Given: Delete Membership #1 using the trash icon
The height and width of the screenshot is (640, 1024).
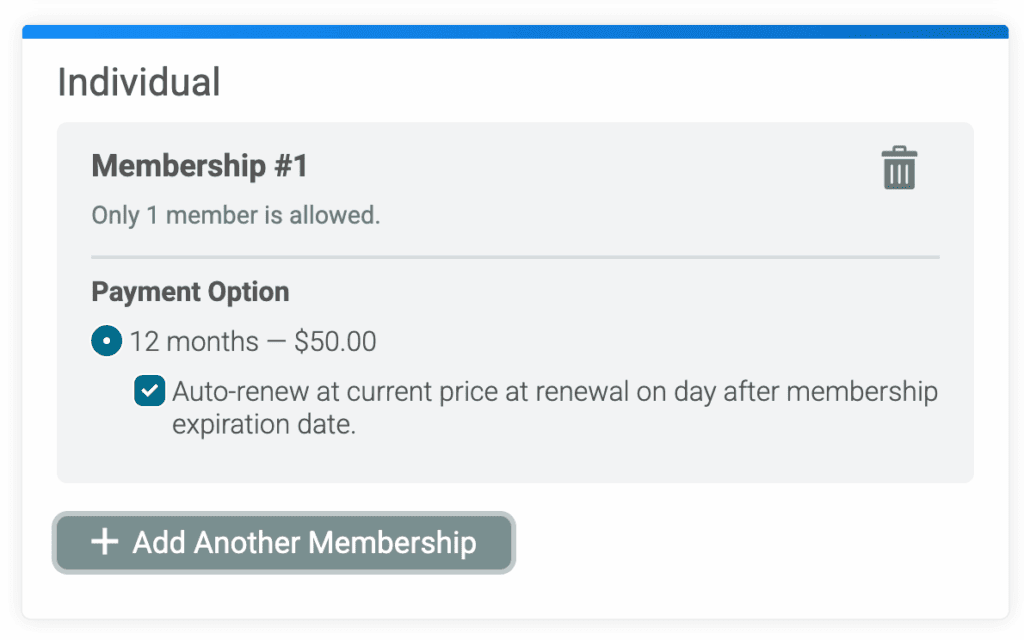Looking at the screenshot, I should tap(899, 168).
